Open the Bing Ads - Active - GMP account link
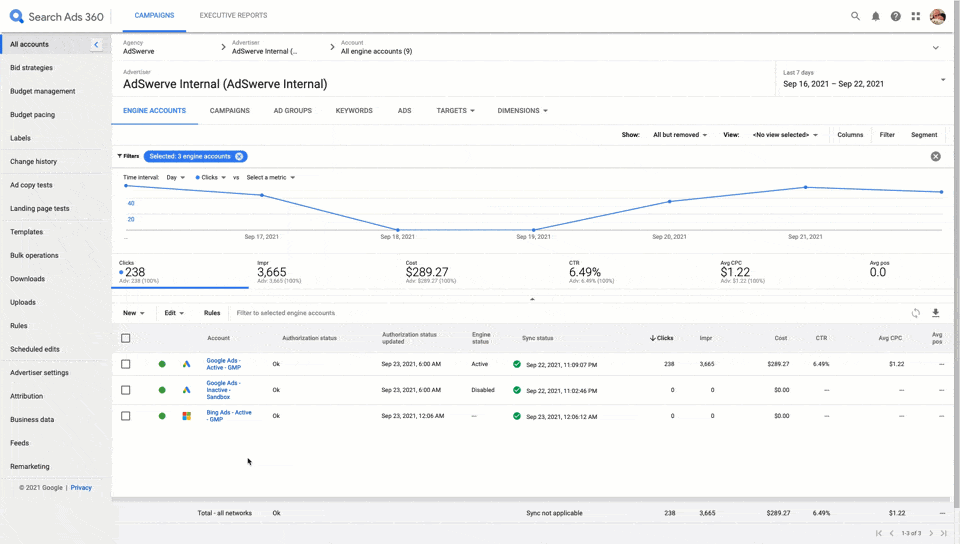 [x=229, y=416]
